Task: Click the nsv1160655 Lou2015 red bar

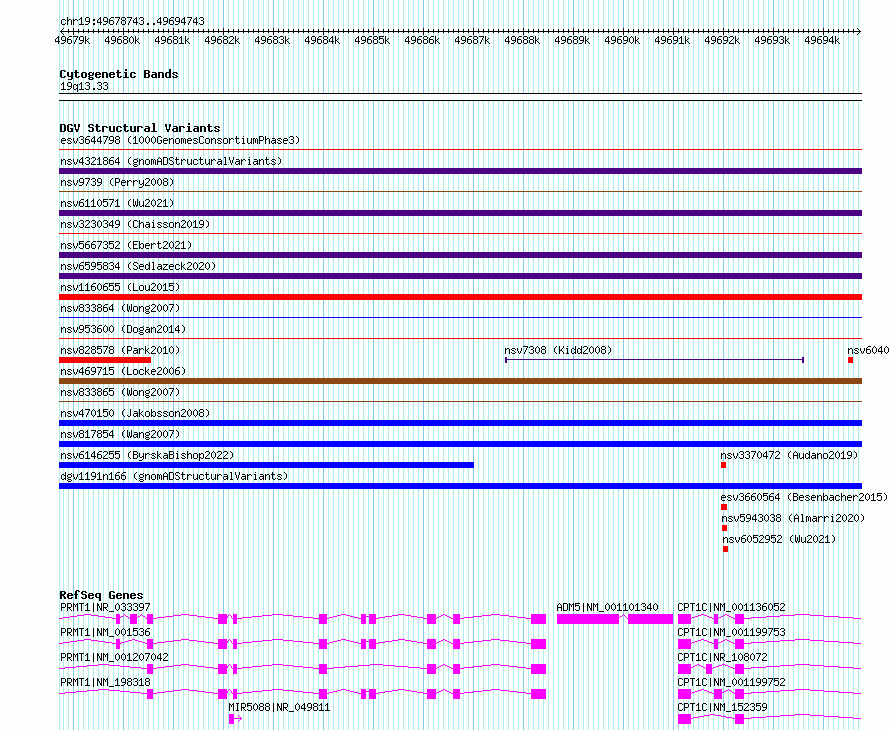Action: coord(460,297)
